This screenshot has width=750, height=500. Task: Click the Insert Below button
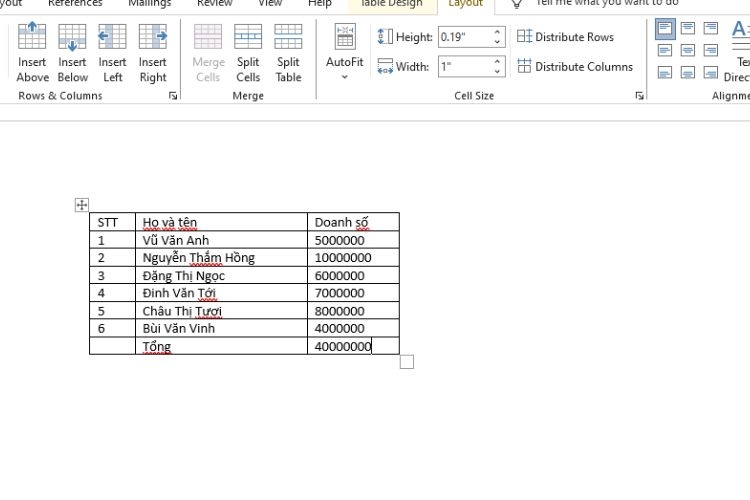(72, 53)
